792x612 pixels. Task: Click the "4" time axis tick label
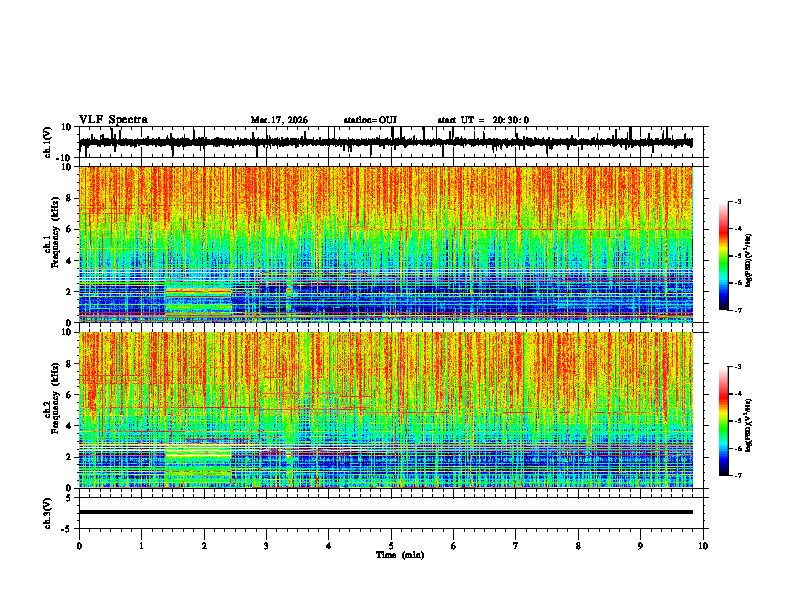point(329,545)
